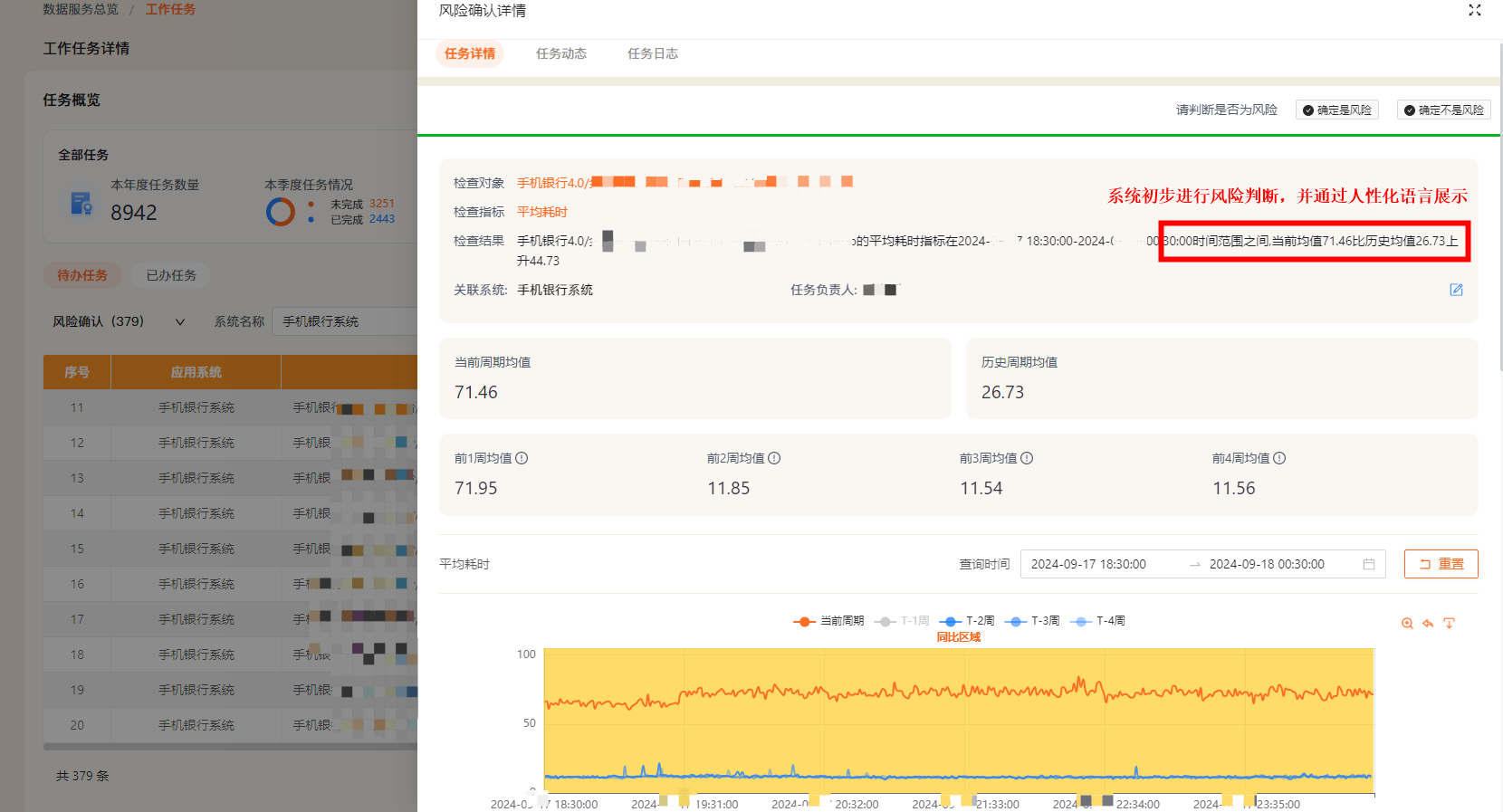The height and width of the screenshot is (812, 1503).
Task: Click the 前4周均值 value 11.56
Action: pos(1234,488)
